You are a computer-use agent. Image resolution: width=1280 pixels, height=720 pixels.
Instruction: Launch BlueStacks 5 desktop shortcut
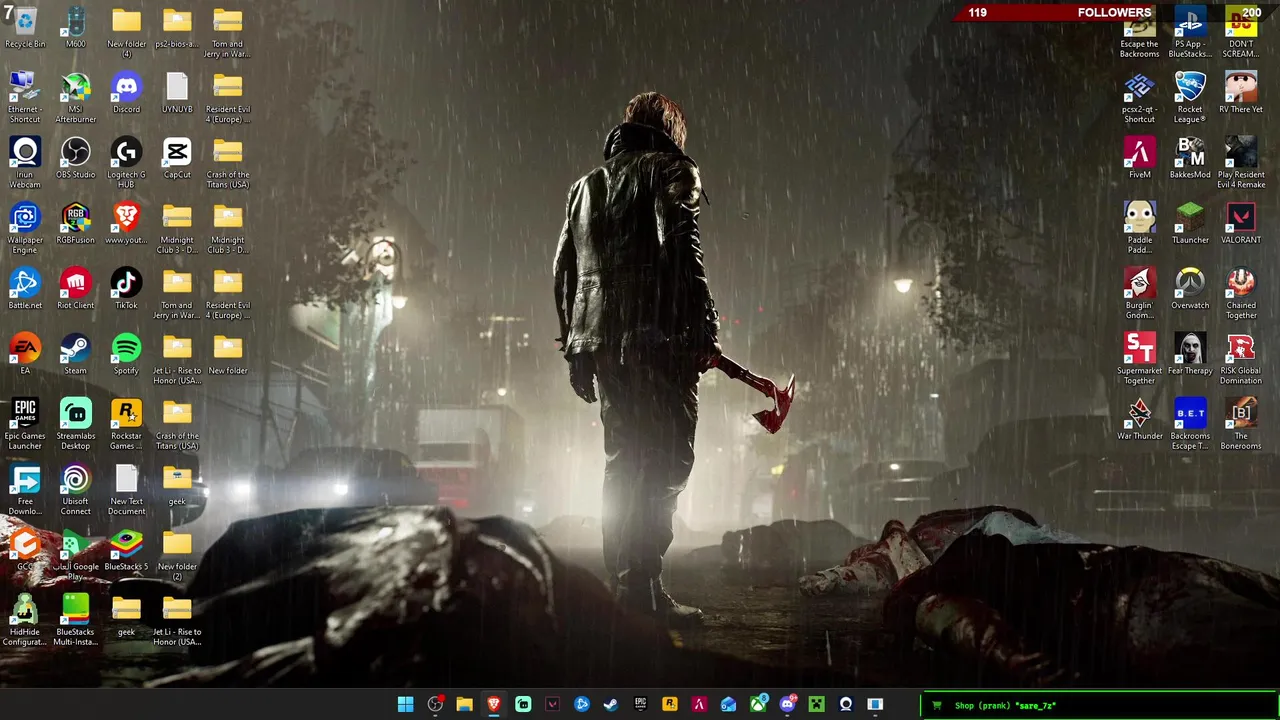[126, 550]
